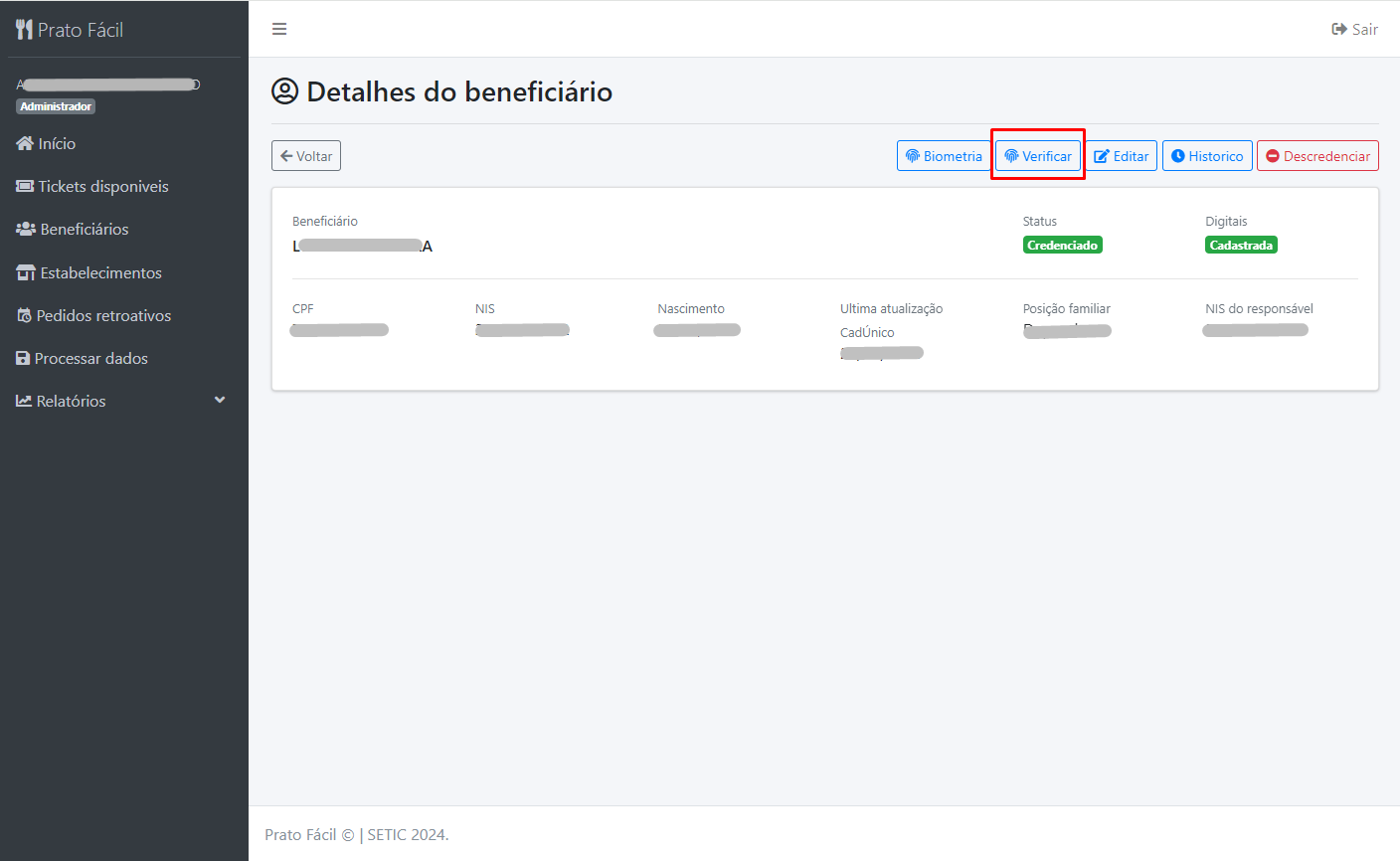Click the store icon beside Estabelecimentos
The width and height of the screenshot is (1400, 861).
coord(26,272)
